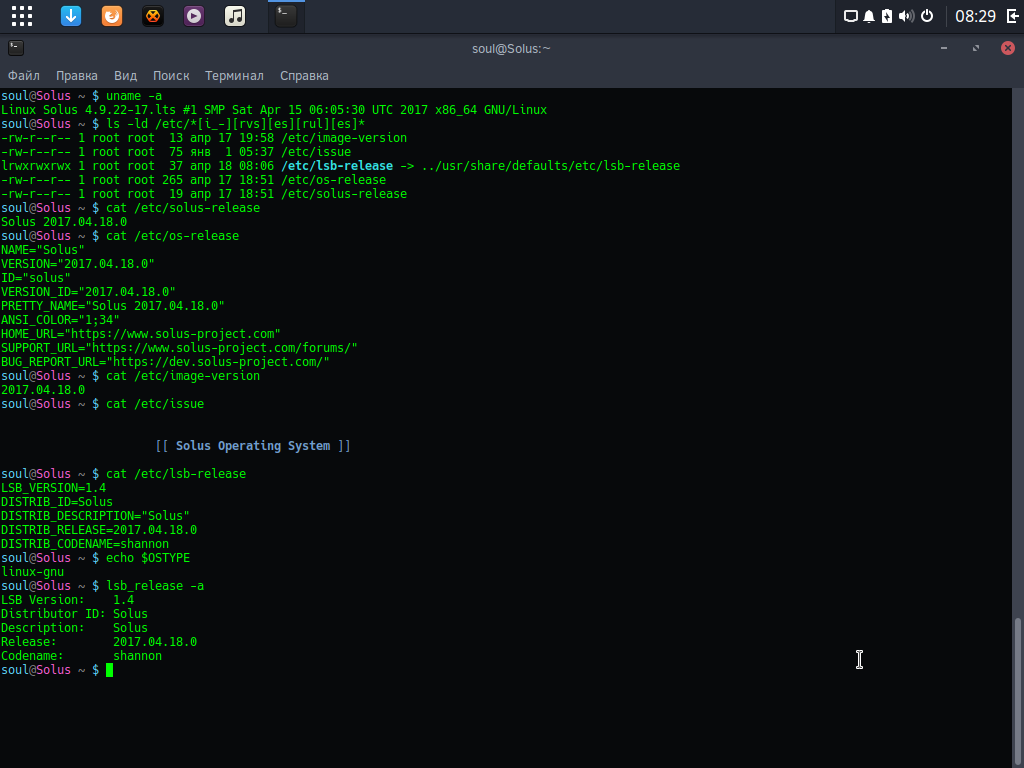Check battery charging status icon

[887, 16]
